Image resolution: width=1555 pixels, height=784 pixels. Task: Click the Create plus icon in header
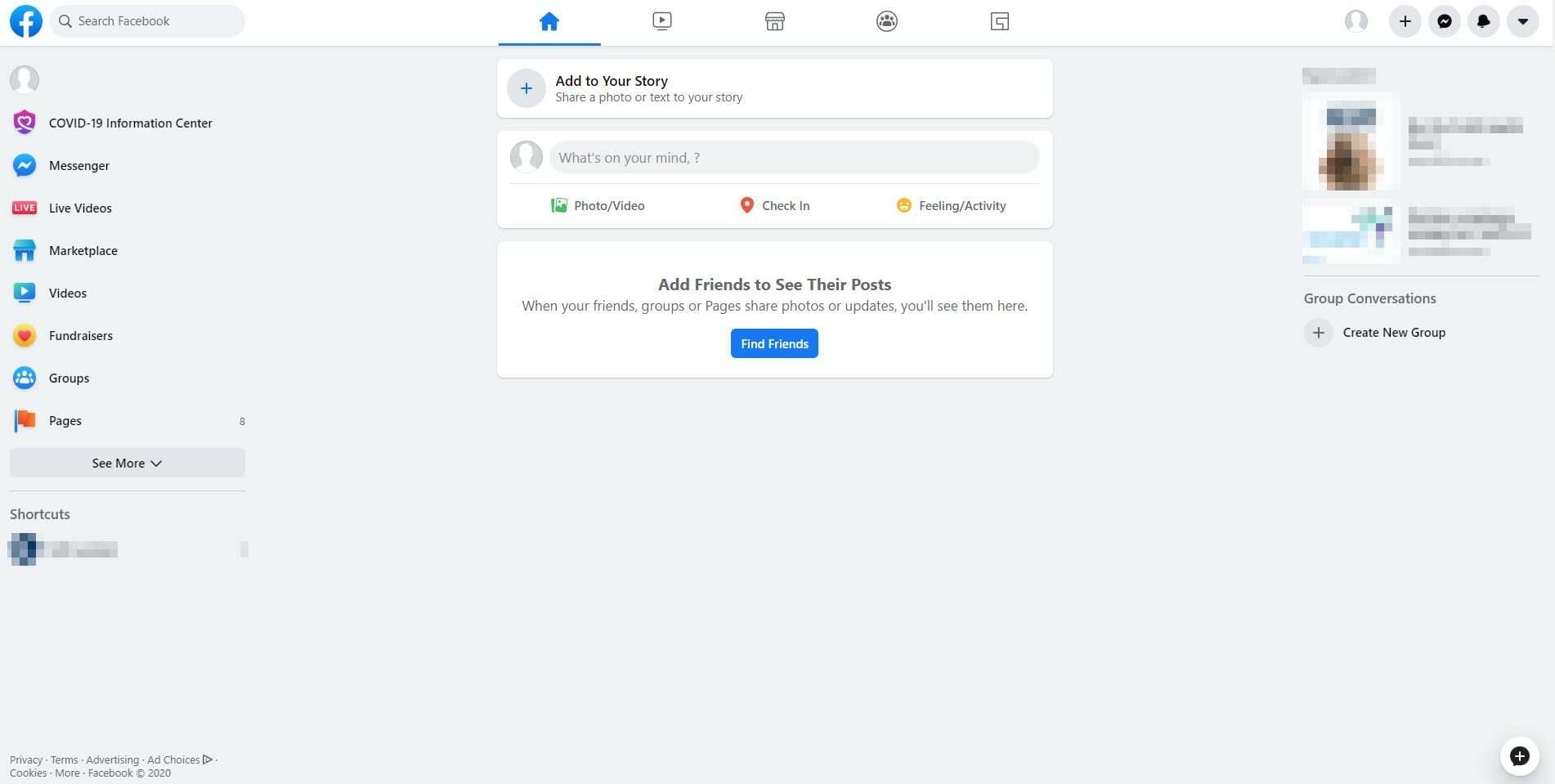1405,21
